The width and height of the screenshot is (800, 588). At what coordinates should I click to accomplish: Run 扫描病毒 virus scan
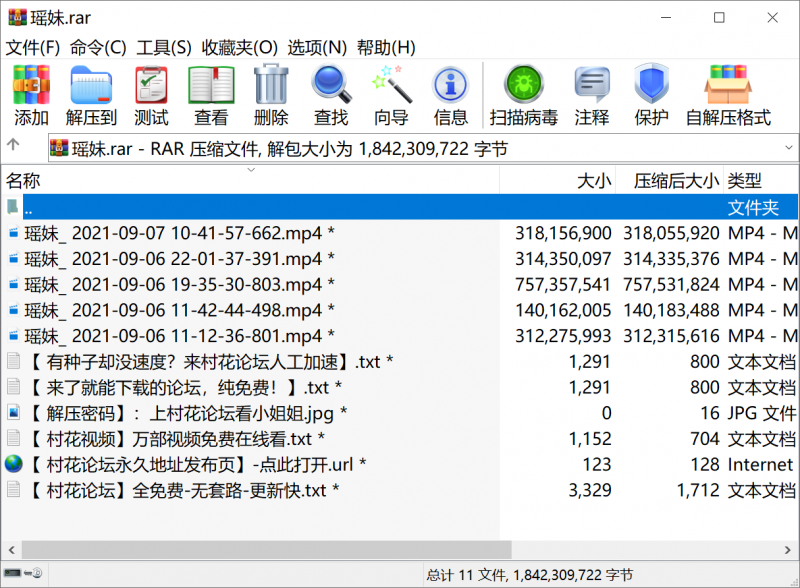click(523, 93)
